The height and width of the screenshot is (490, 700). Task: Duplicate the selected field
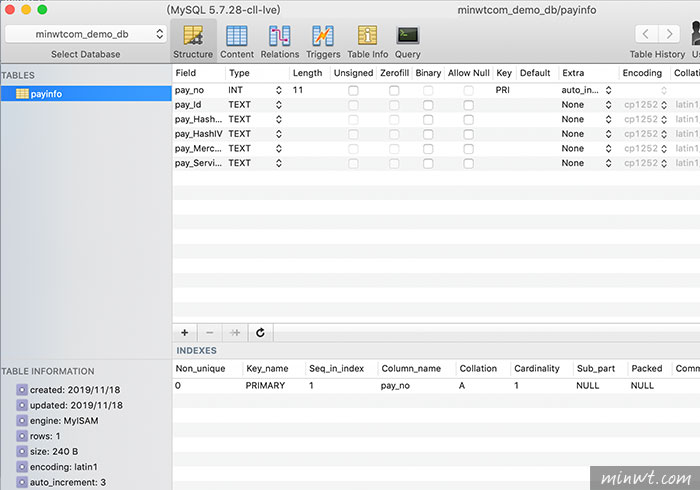[235, 332]
